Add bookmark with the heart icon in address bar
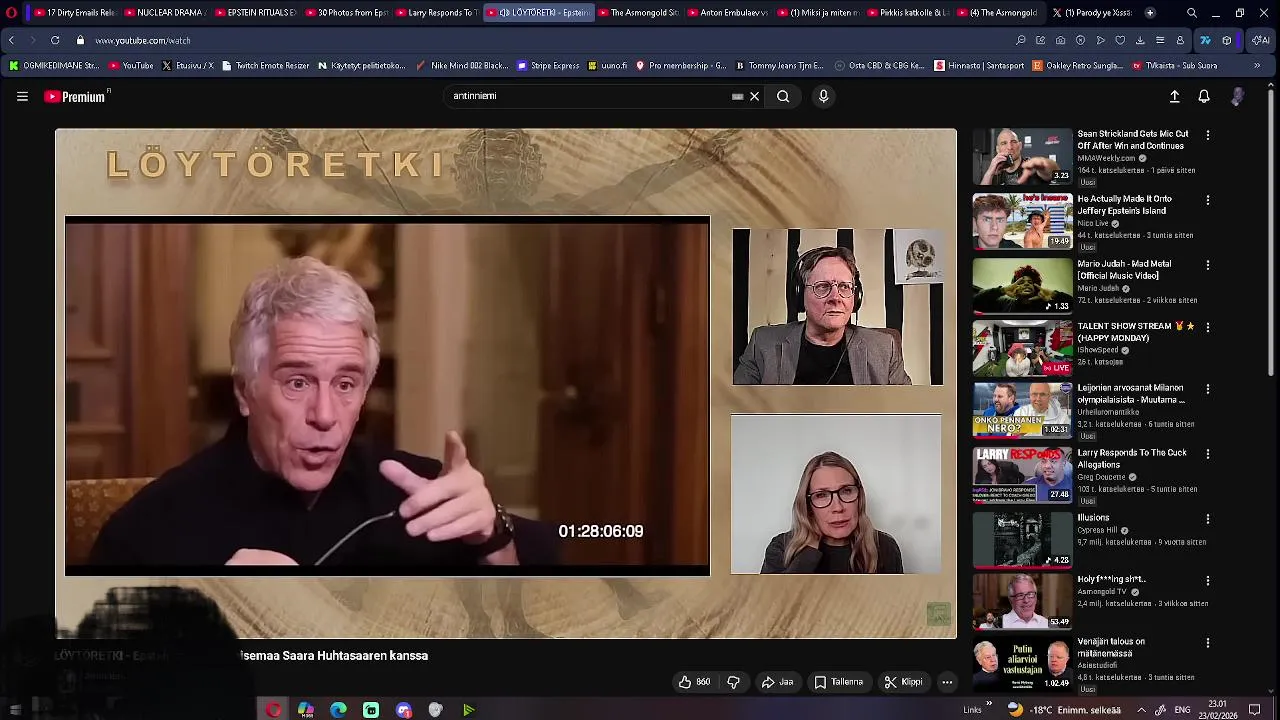The width and height of the screenshot is (1280, 720). 1120,40
